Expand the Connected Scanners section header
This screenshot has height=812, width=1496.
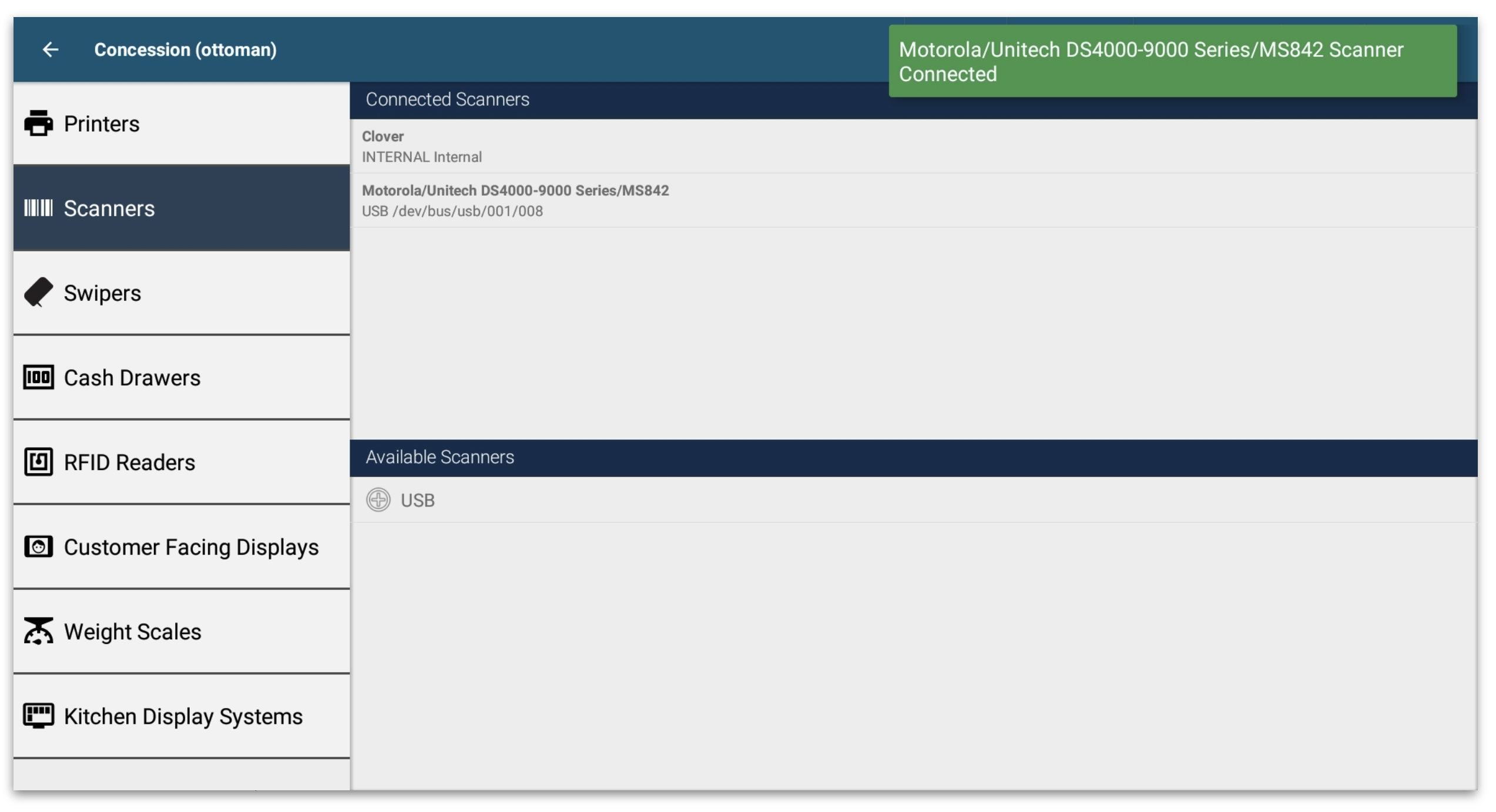(x=624, y=98)
